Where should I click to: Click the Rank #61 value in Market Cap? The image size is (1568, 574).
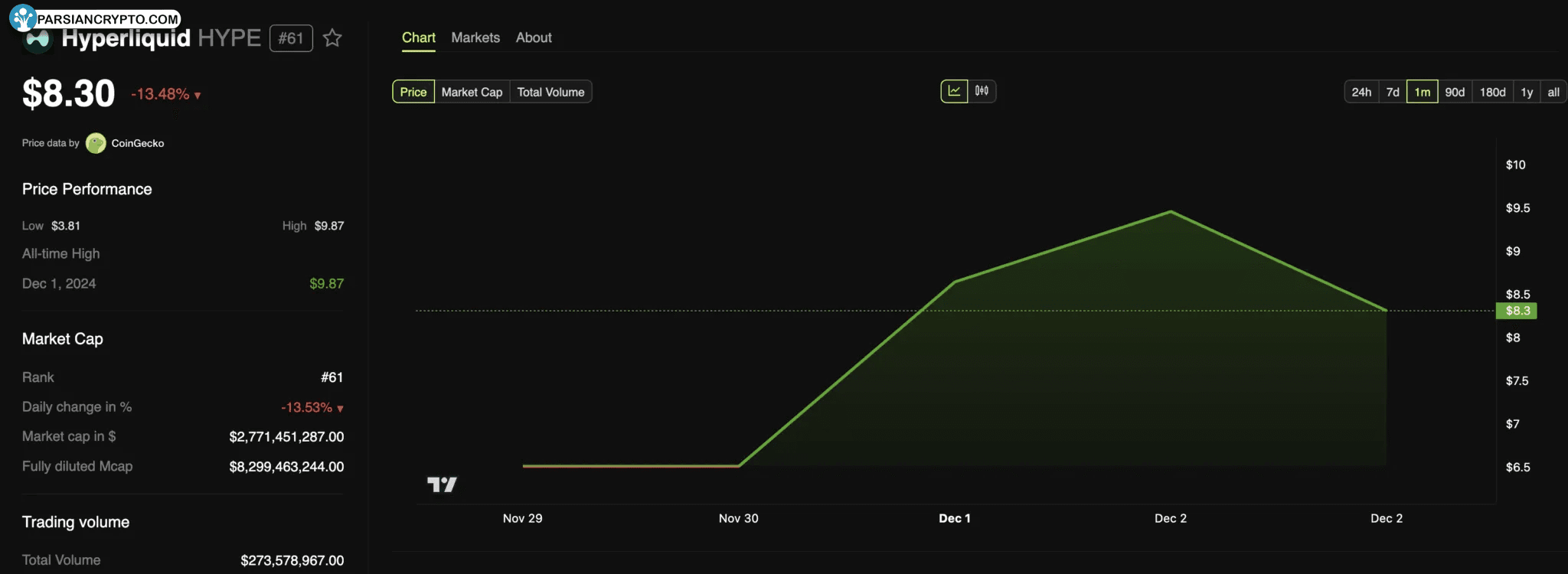click(x=332, y=377)
